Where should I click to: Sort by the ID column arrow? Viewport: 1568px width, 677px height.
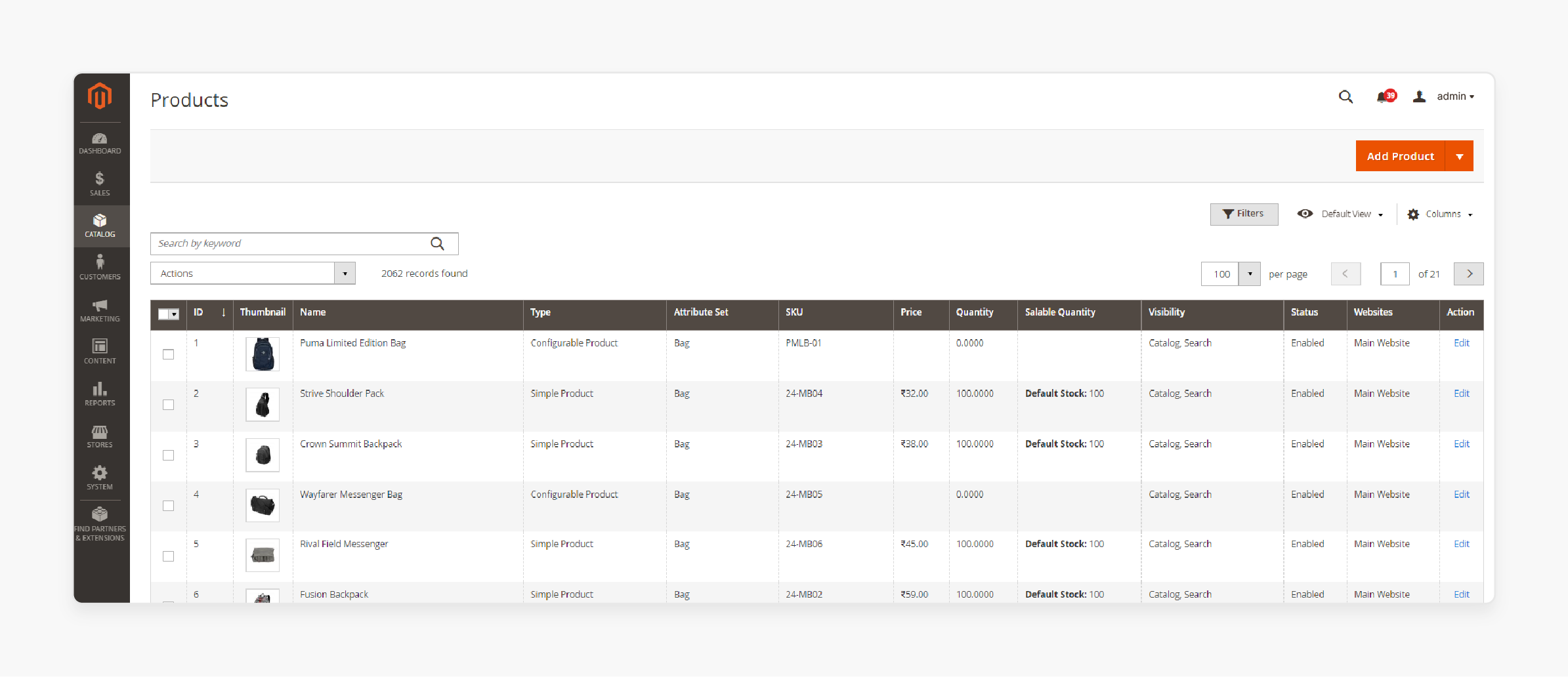click(x=223, y=312)
